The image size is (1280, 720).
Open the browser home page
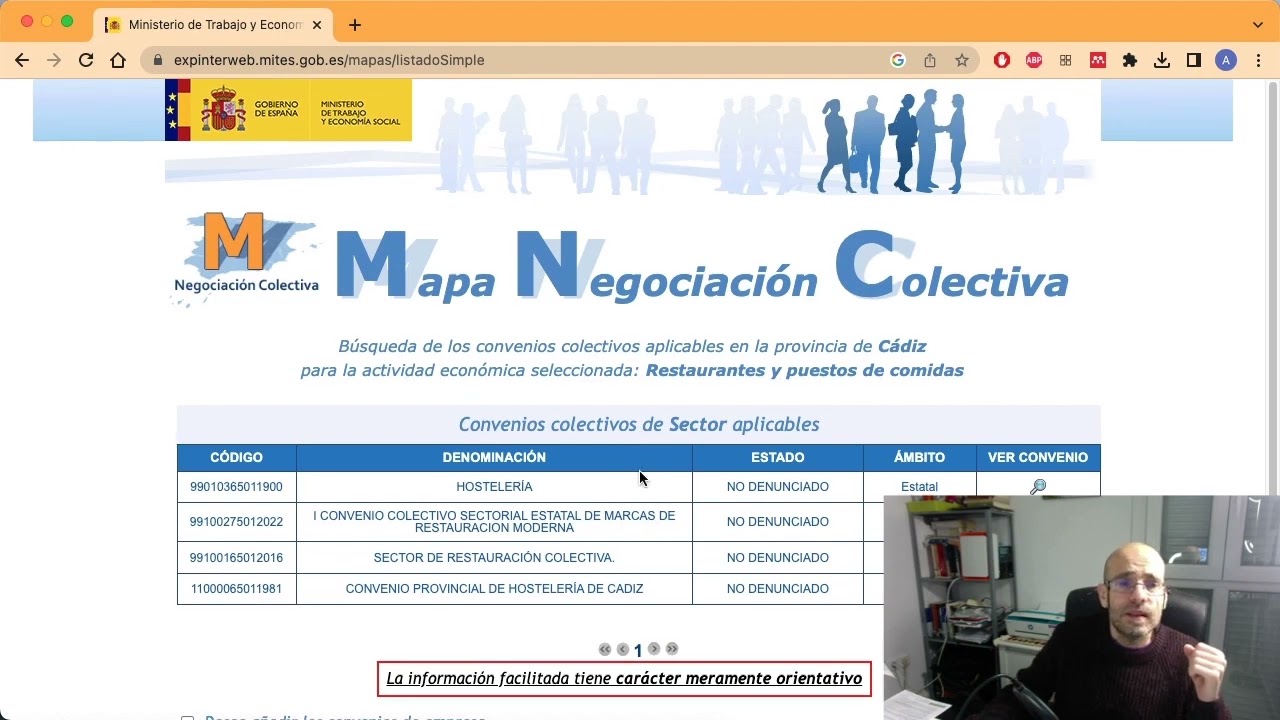point(118,60)
